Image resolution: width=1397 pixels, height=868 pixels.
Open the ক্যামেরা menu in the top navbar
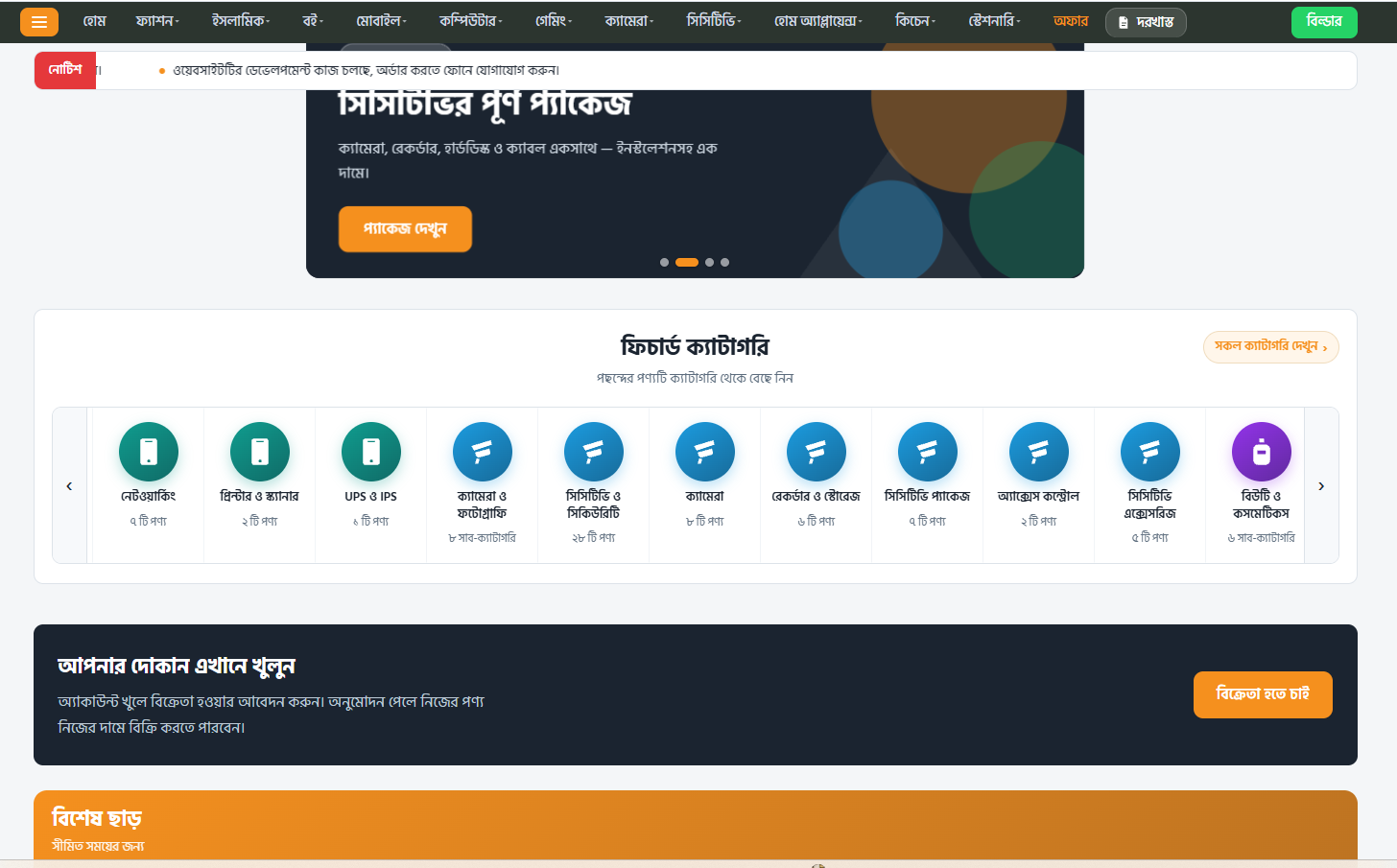629,21
